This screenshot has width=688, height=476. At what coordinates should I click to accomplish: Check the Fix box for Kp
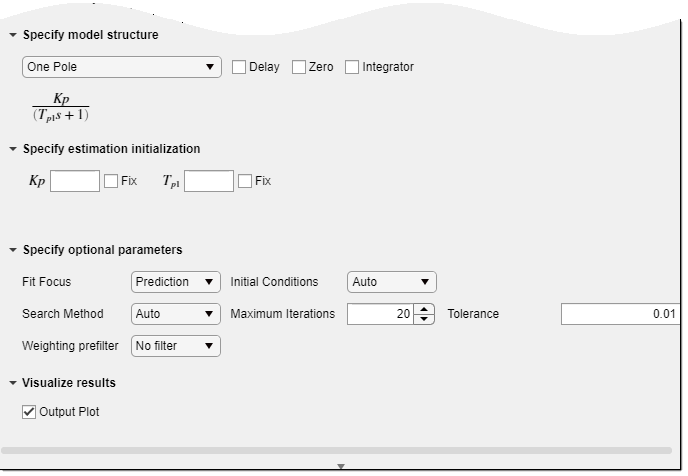point(111,181)
